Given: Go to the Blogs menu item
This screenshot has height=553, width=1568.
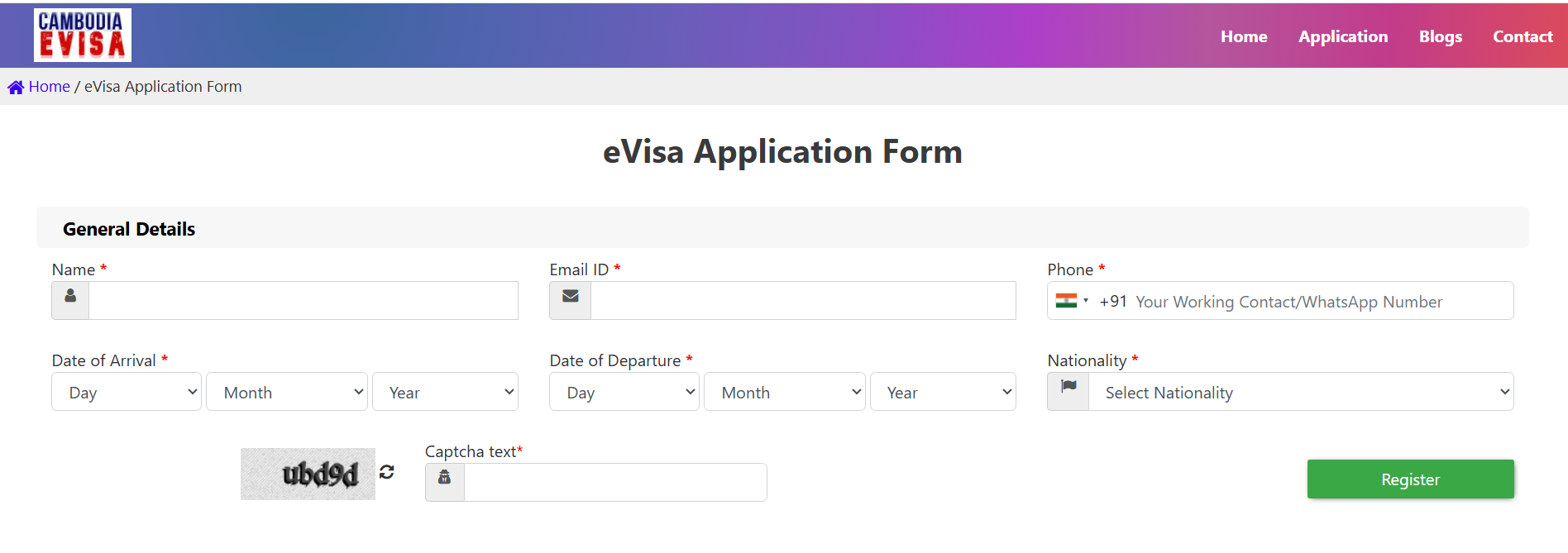Looking at the screenshot, I should (x=1440, y=36).
